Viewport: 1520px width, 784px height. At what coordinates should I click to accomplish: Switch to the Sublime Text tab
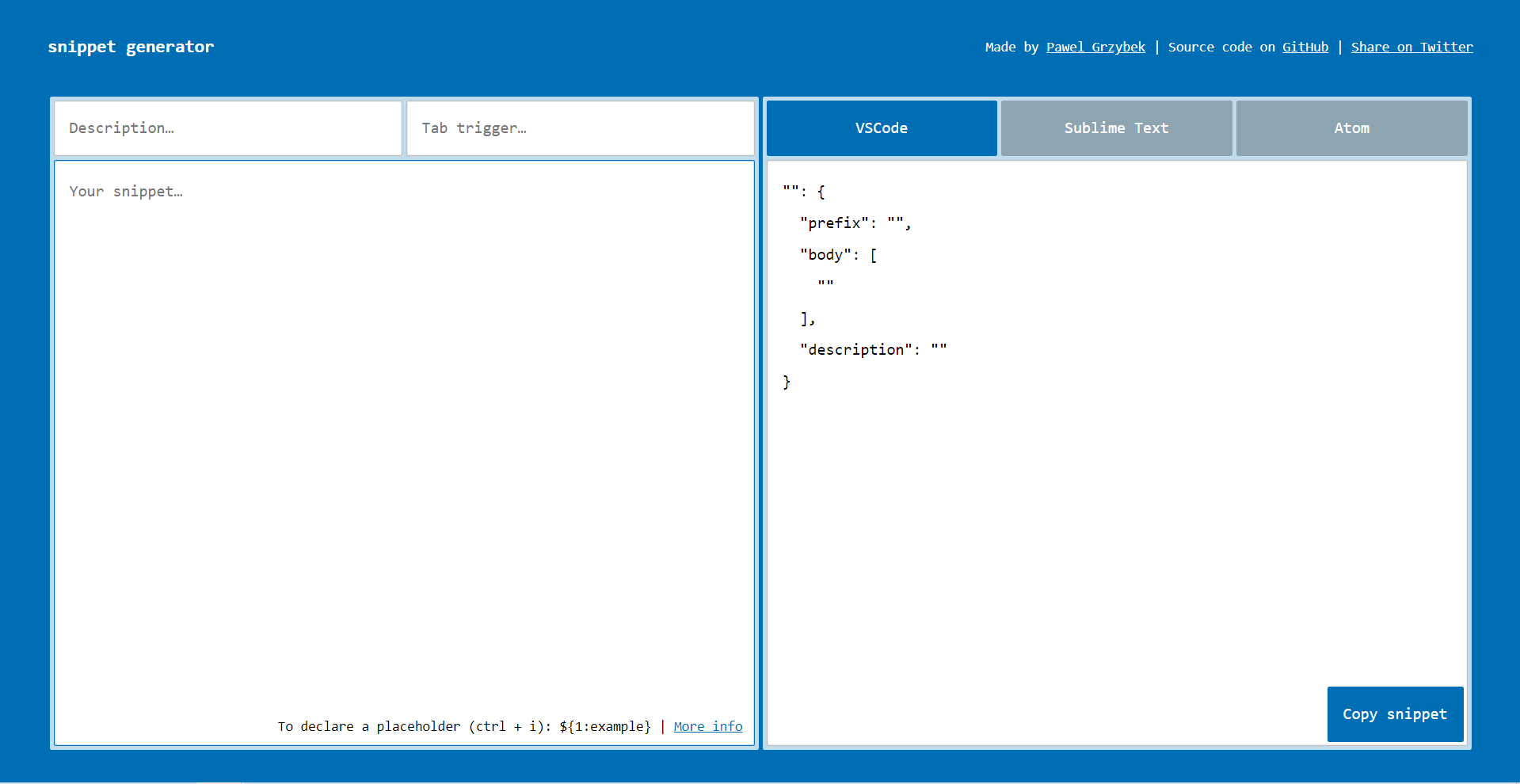pos(1116,128)
